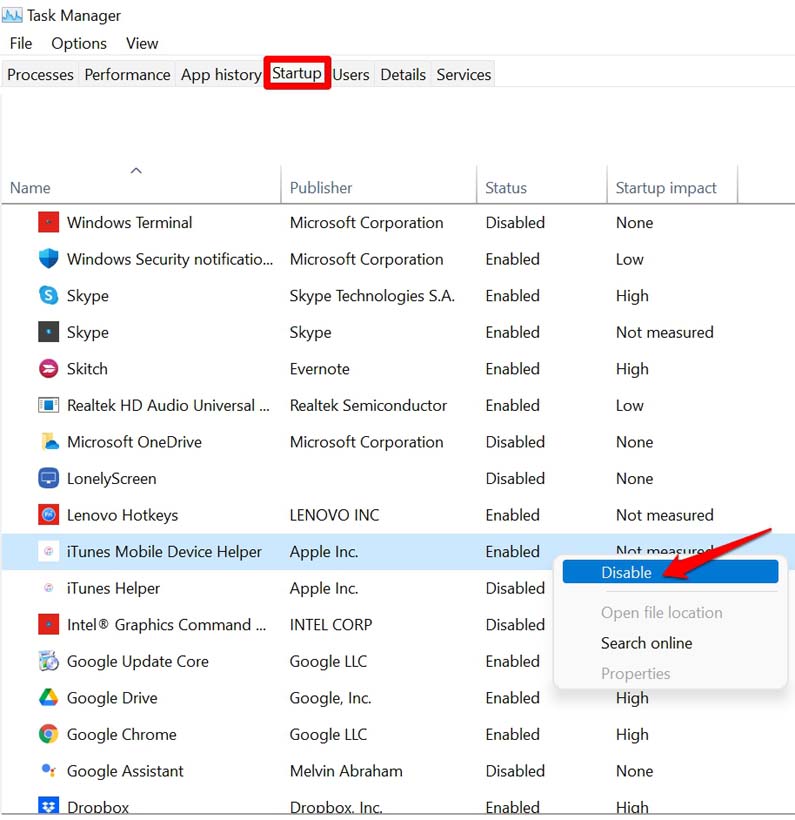Choose Disable in the context menu
Screen dimensions: 795x820
point(626,573)
